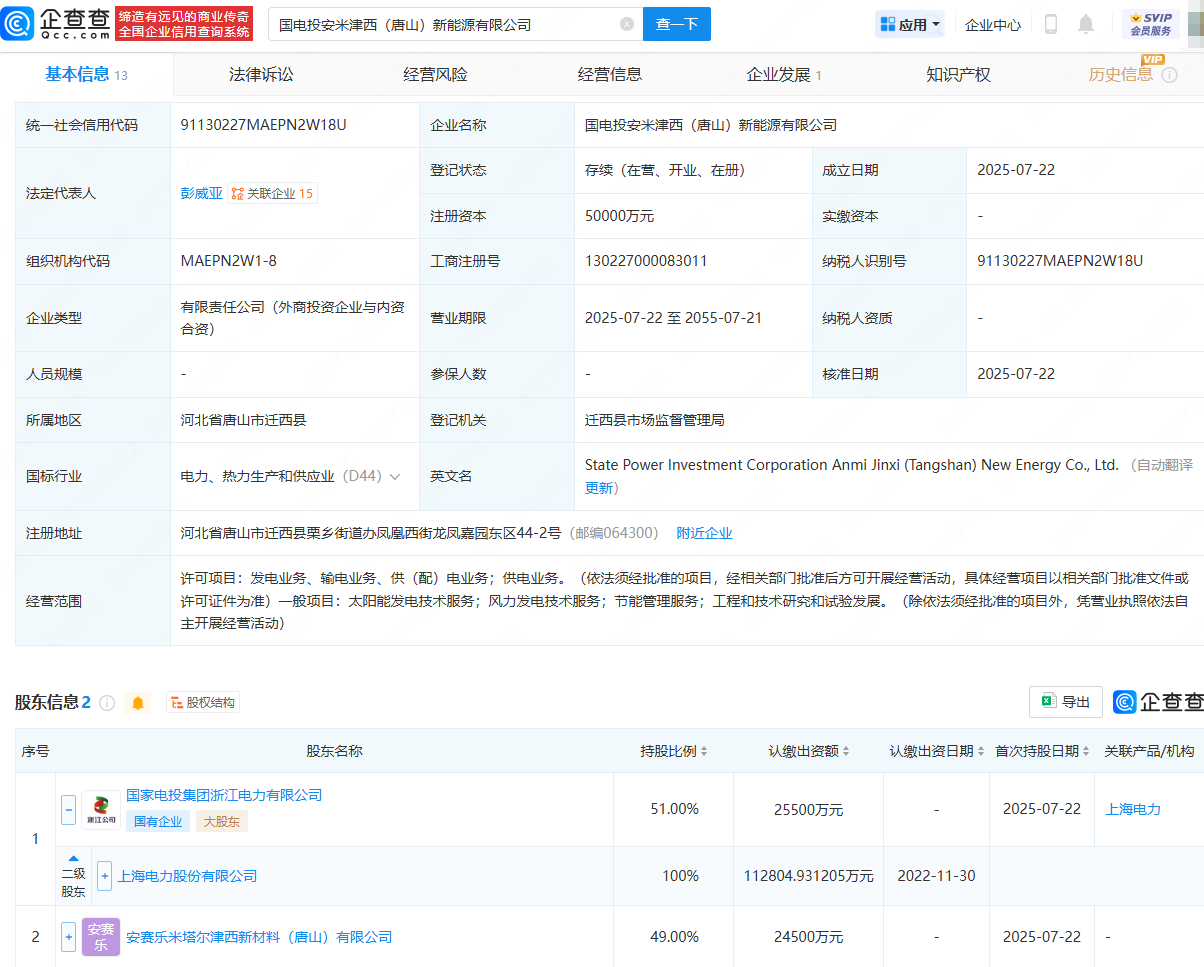The height and width of the screenshot is (967, 1204).
Task: Click the red slogan banner beside logo
Action: point(185,23)
